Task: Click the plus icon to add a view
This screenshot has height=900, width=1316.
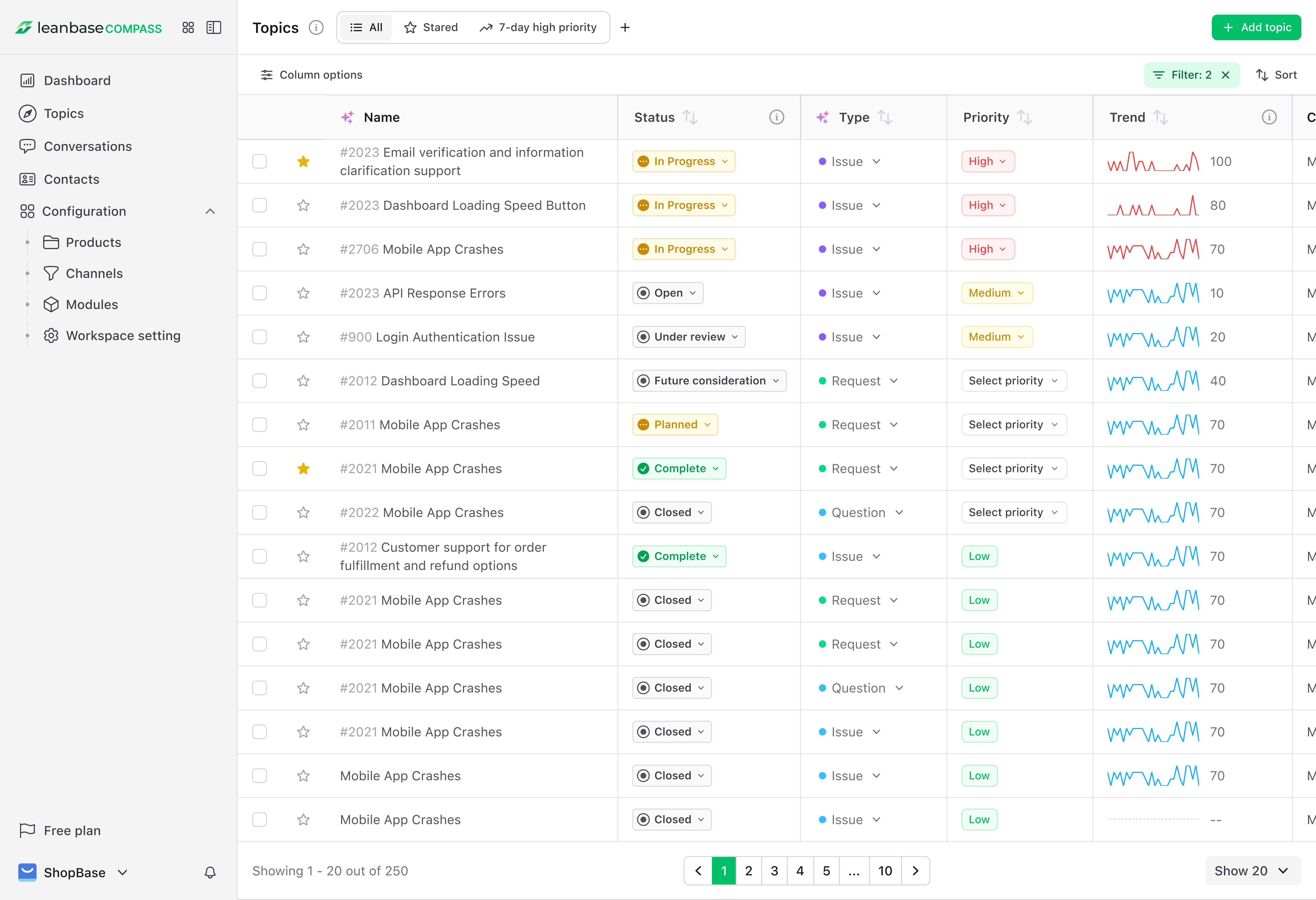Action: tap(625, 27)
